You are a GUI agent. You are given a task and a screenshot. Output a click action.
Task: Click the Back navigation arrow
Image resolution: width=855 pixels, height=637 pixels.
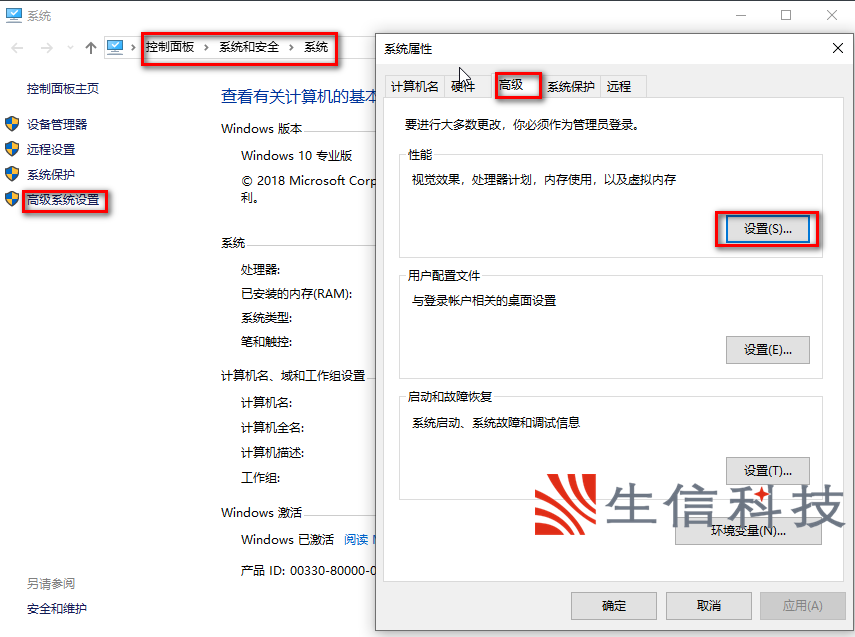(17, 48)
